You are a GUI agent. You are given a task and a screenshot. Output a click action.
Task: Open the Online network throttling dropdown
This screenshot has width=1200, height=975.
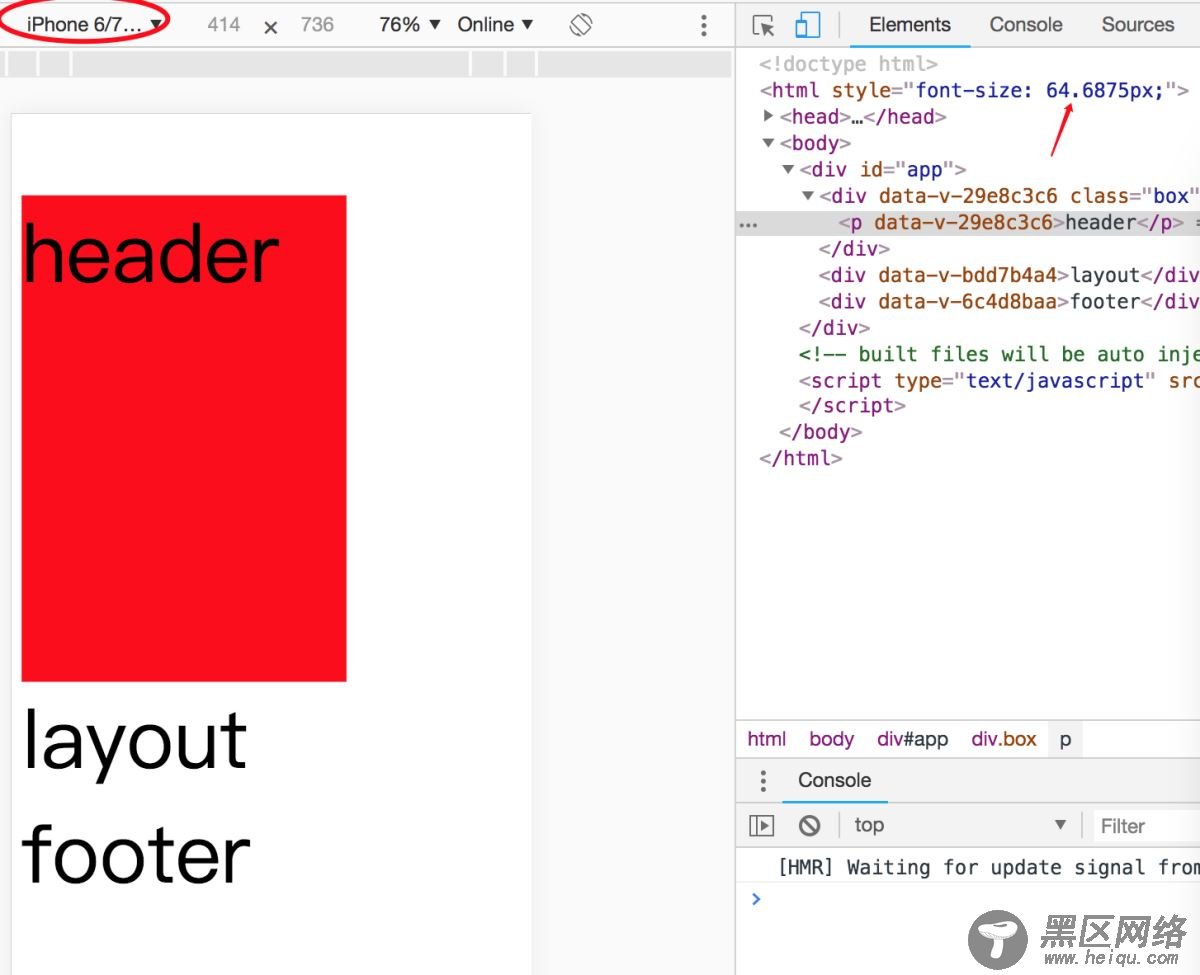(x=495, y=24)
